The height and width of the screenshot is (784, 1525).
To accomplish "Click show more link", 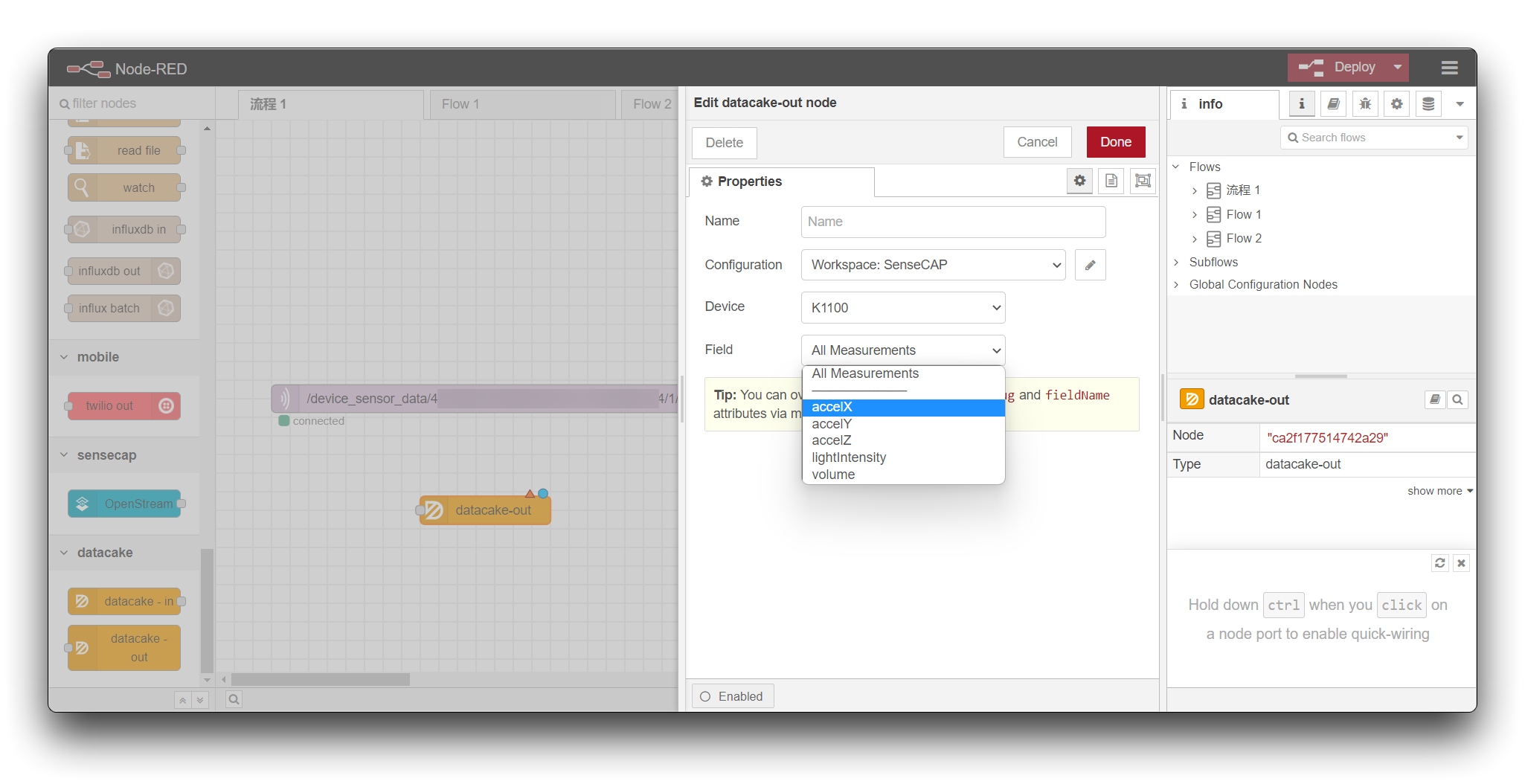I will 1440,491.
